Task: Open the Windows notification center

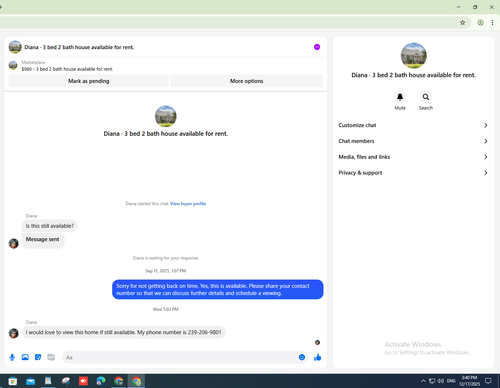Action: 488,381
